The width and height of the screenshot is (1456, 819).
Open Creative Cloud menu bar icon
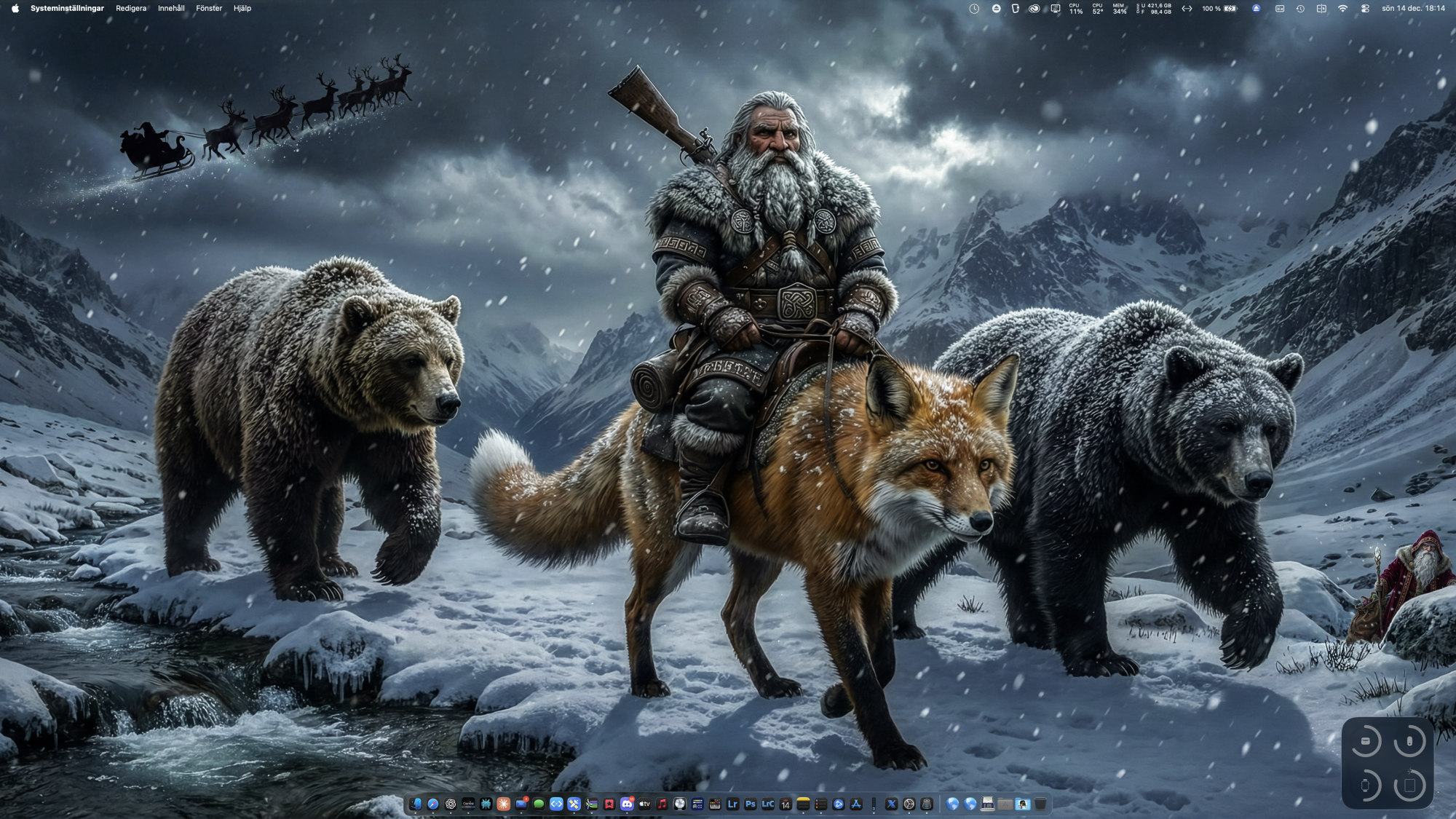1034,9
